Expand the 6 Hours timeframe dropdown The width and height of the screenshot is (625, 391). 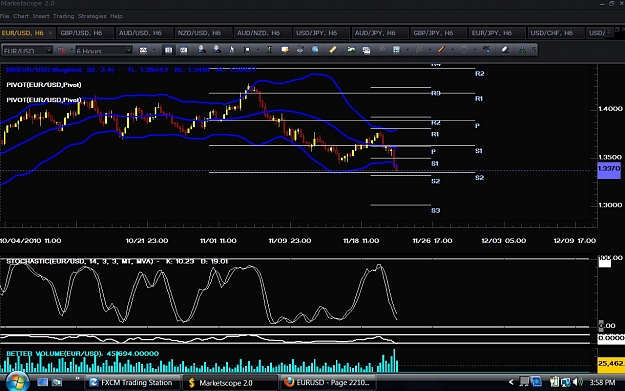tap(128, 50)
